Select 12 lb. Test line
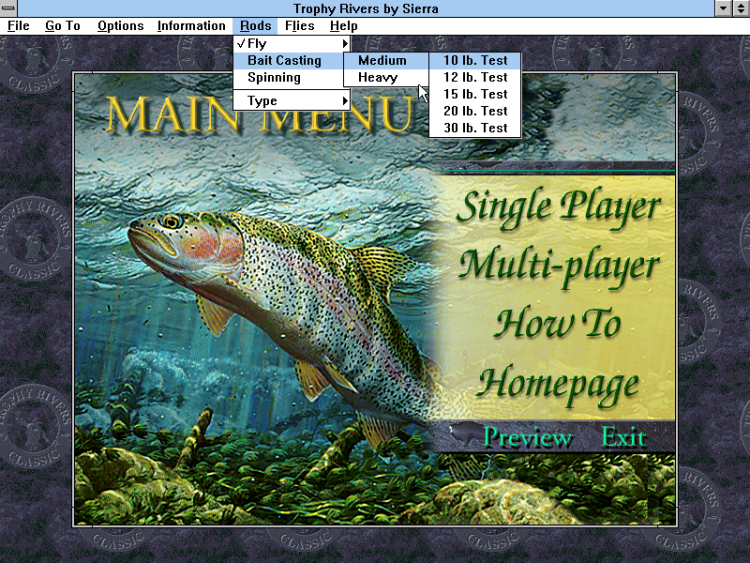Image resolution: width=750 pixels, height=563 pixels. click(x=475, y=77)
